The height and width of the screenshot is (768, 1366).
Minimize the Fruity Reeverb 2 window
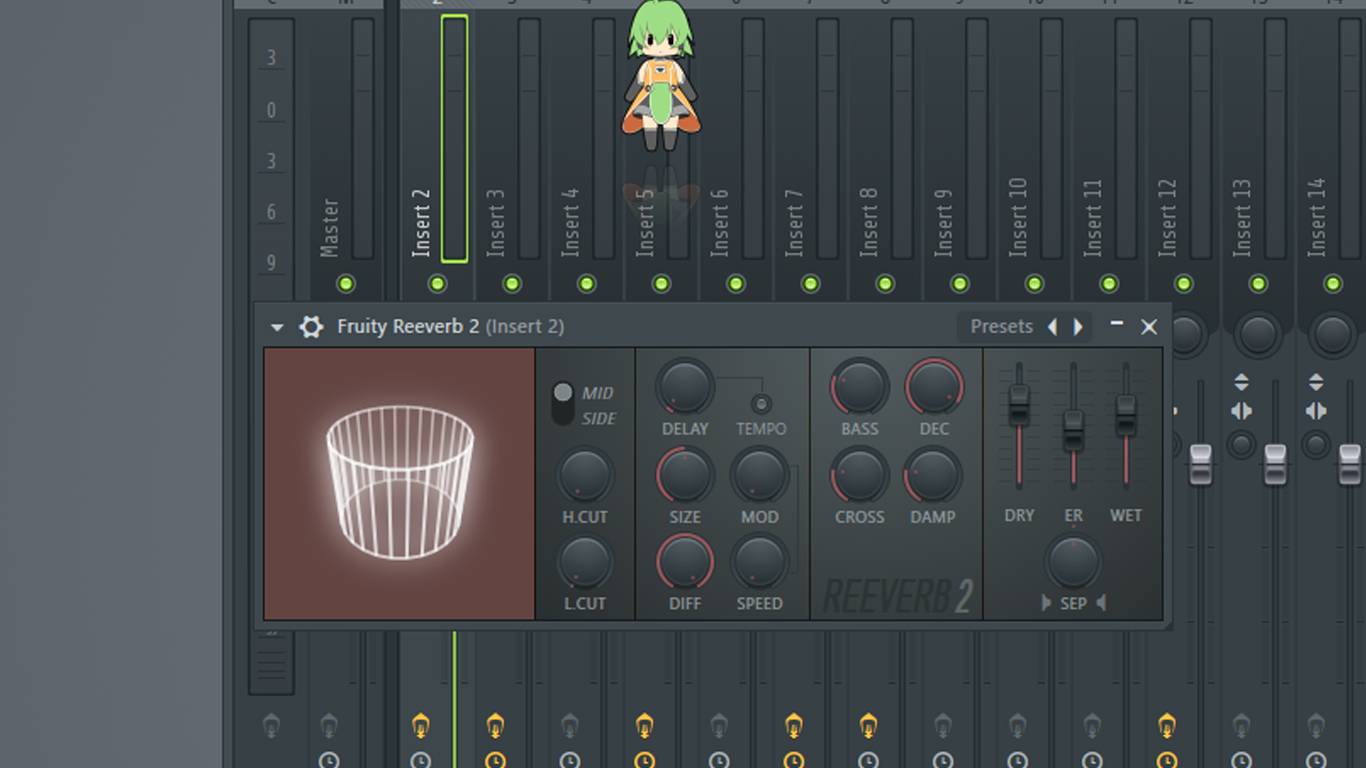1117,325
